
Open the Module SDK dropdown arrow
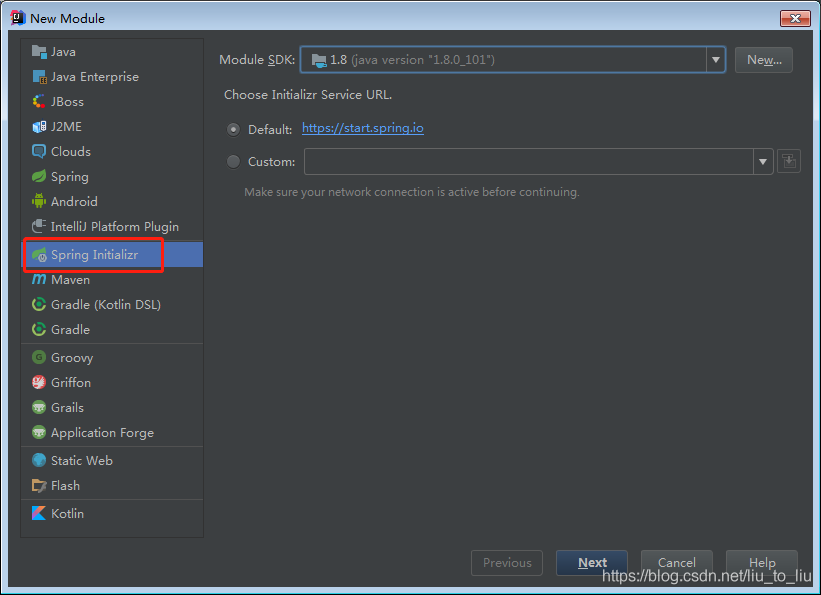(715, 60)
